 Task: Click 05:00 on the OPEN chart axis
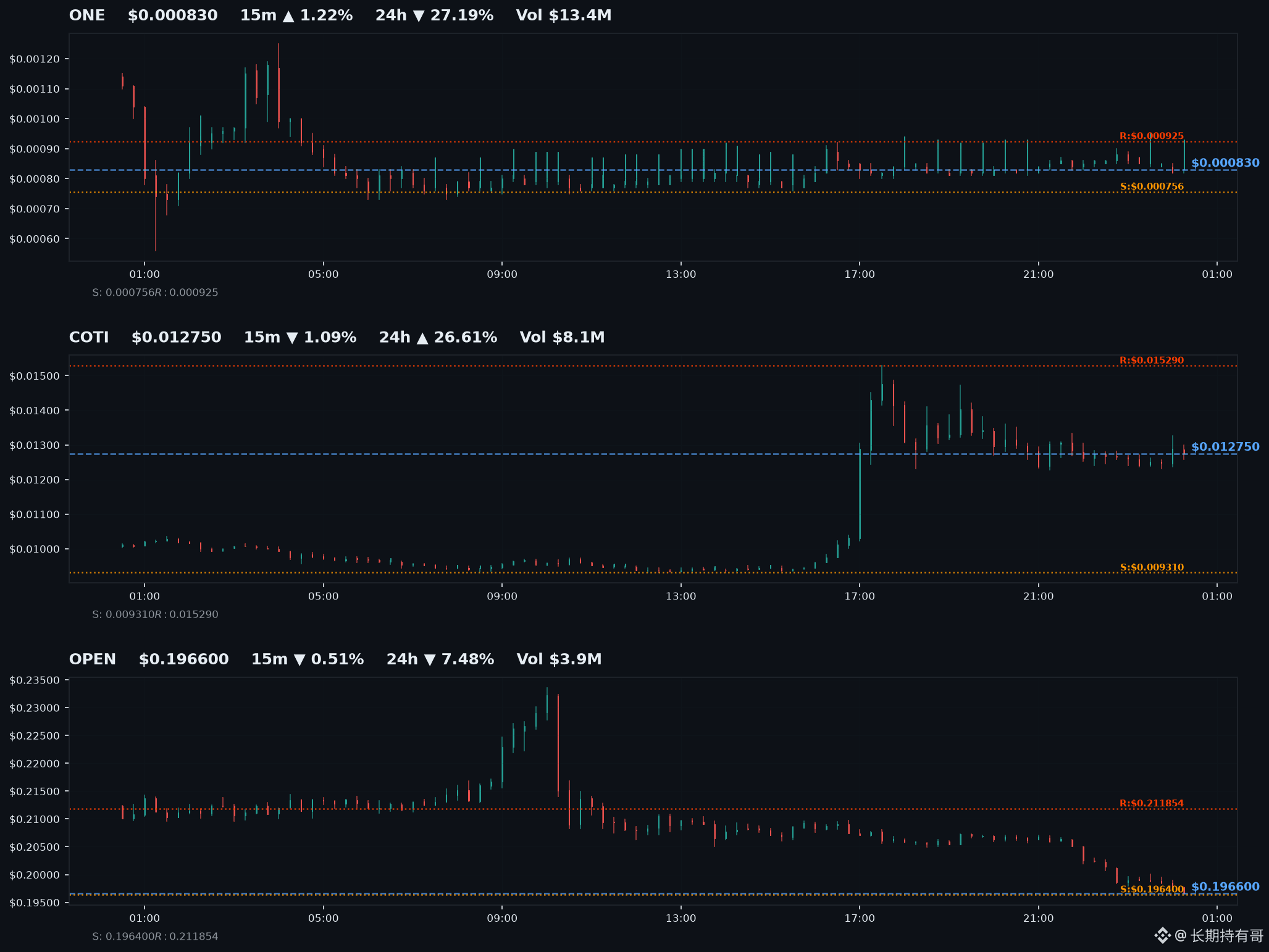(324, 919)
